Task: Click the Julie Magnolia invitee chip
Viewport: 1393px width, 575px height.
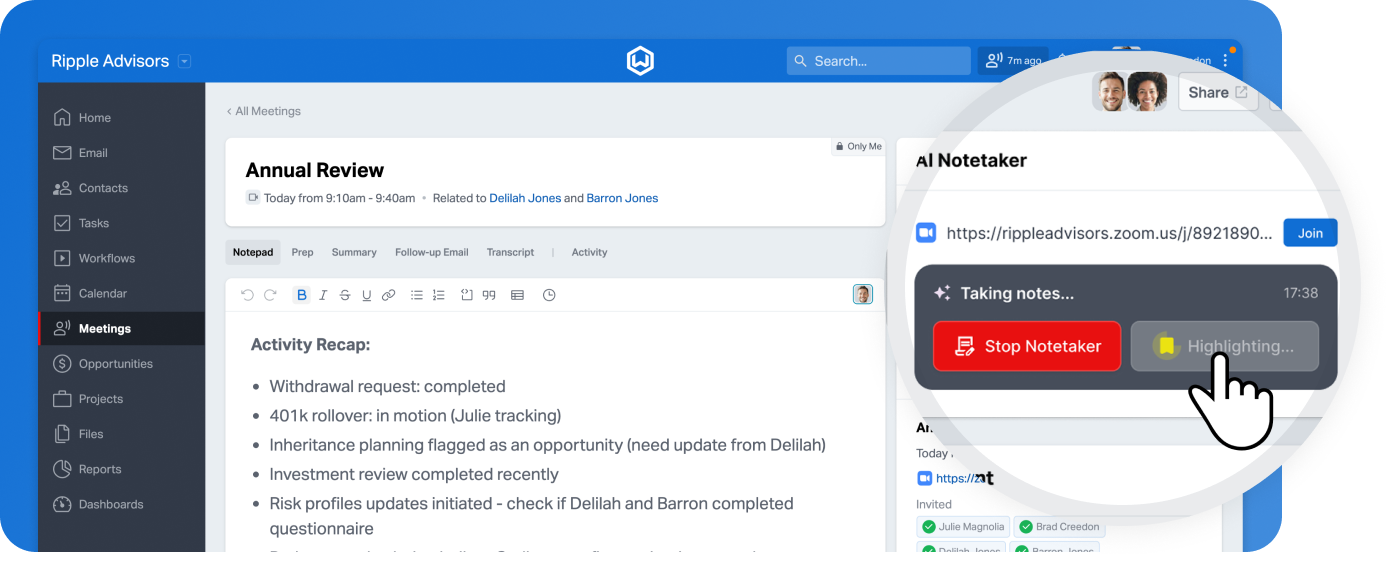Action: 963,527
